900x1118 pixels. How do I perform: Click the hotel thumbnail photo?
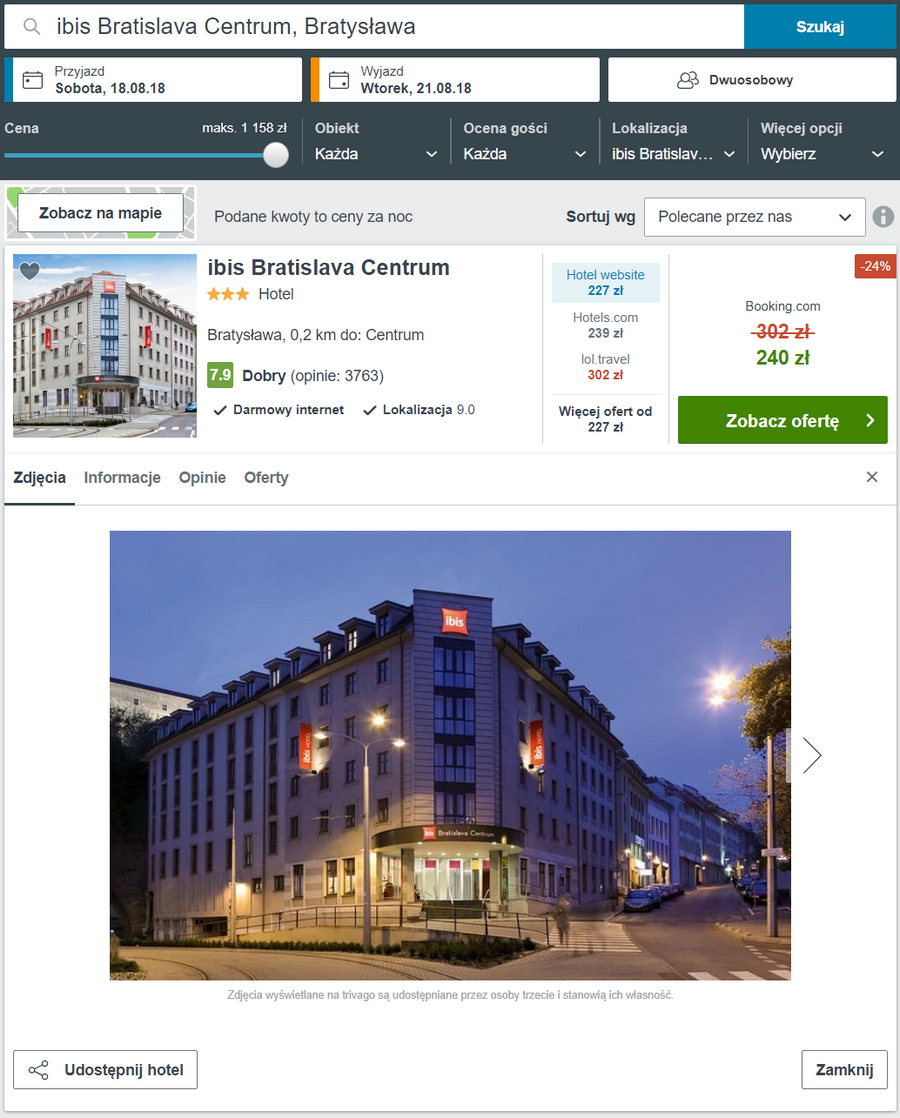[105, 346]
